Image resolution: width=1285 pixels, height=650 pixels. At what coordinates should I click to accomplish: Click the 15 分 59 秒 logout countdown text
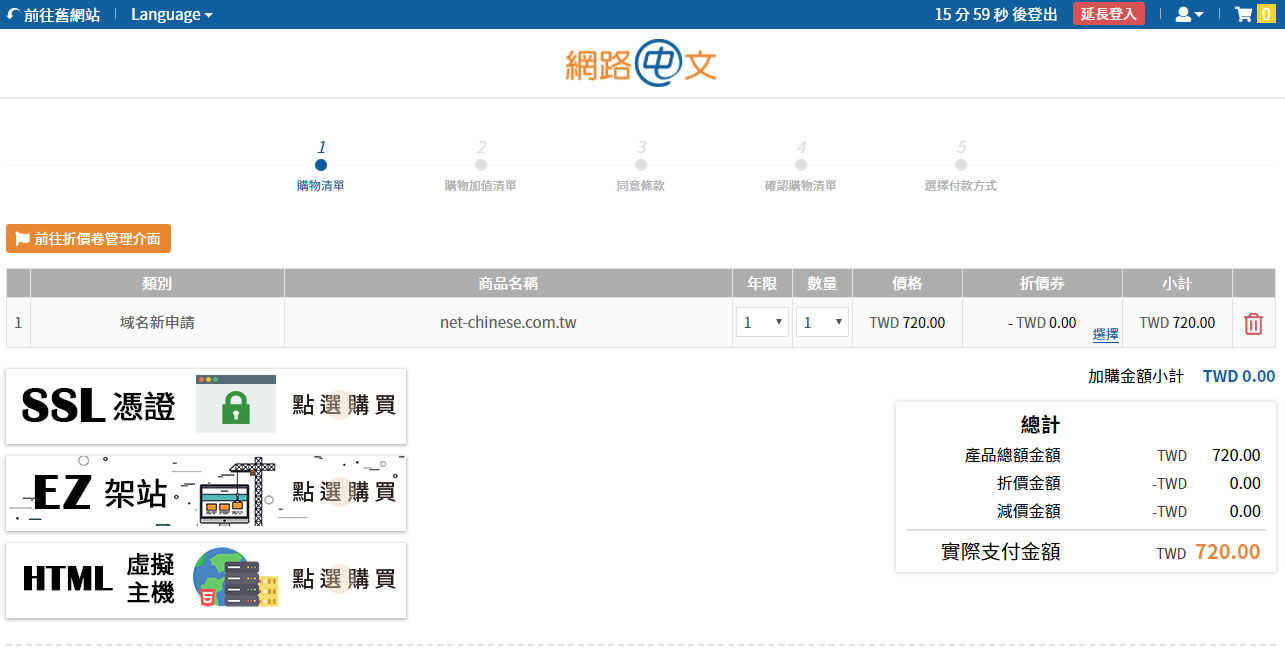(996, 15)
